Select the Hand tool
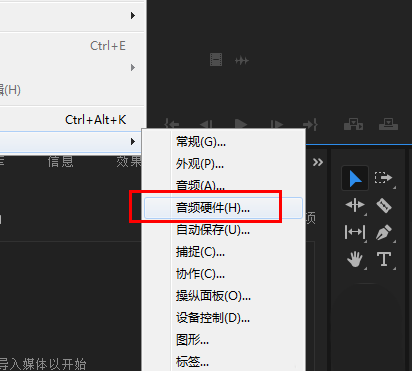 355,259
